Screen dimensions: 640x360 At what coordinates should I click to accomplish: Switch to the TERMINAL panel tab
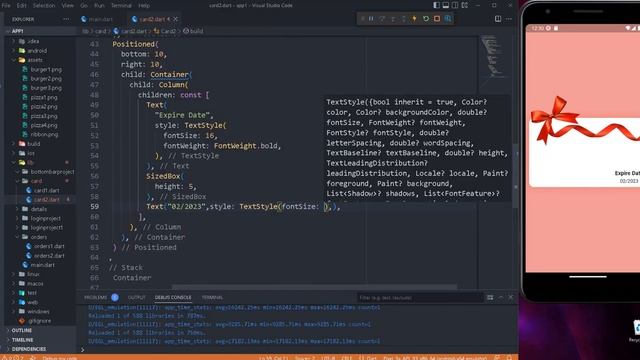point(212,298)
